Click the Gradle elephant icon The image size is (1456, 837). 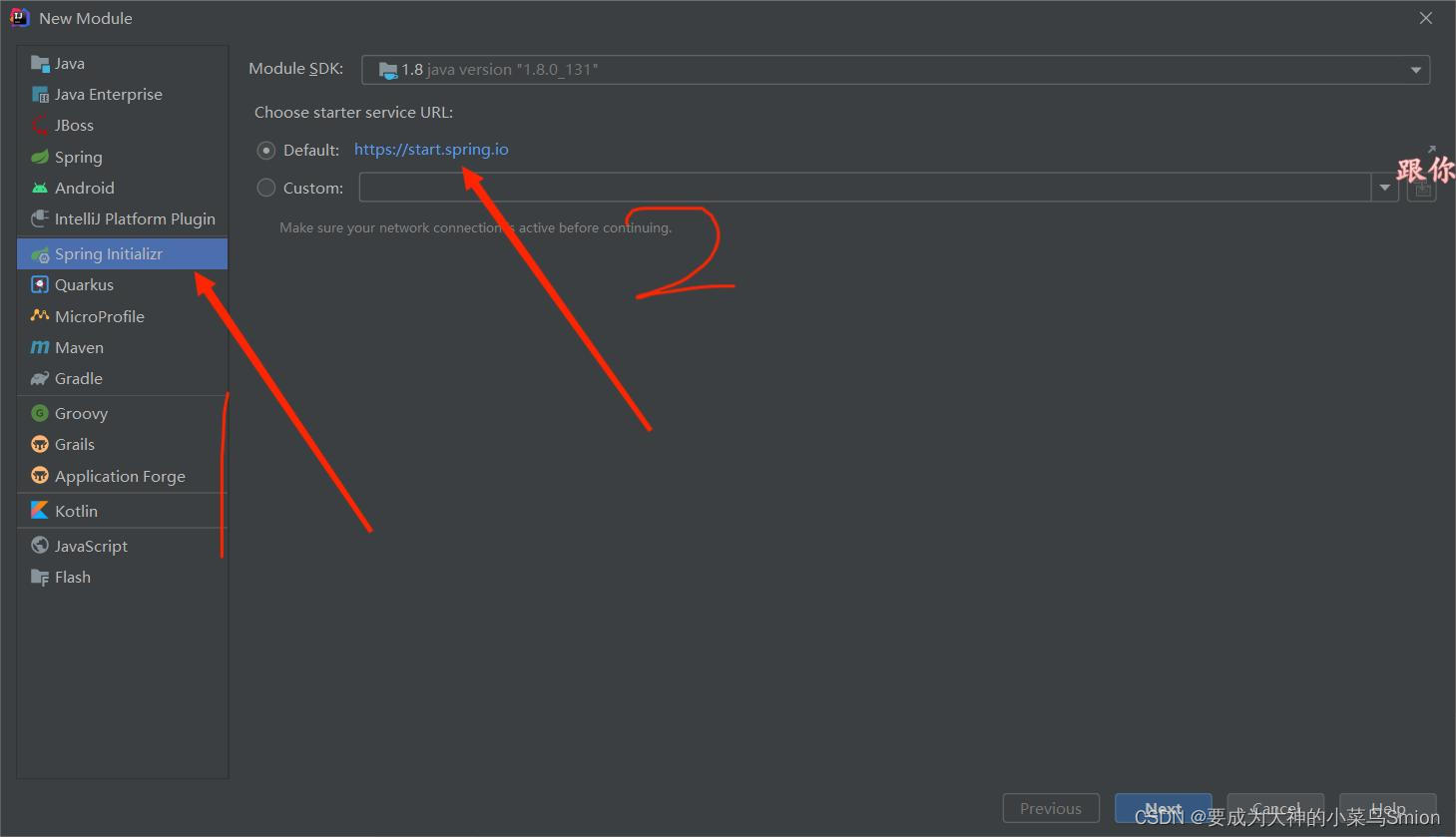40,379
